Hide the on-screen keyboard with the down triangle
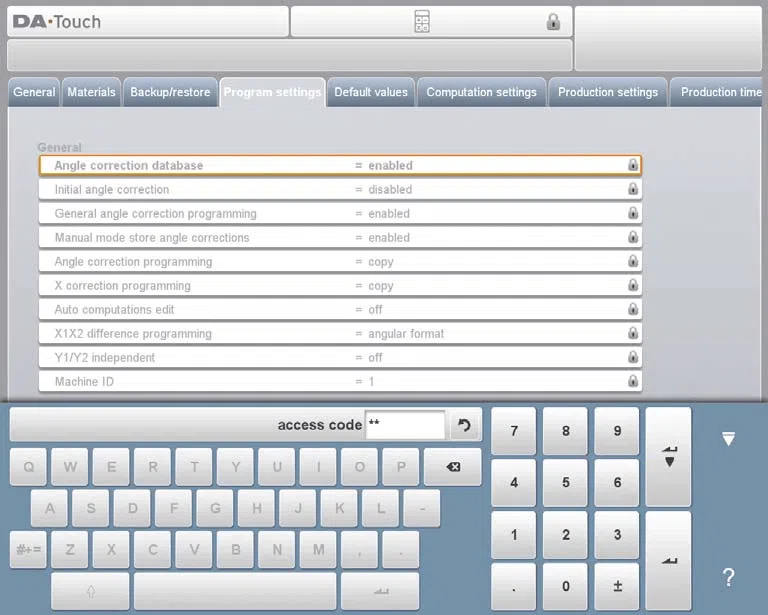 (x=728, y=438)
